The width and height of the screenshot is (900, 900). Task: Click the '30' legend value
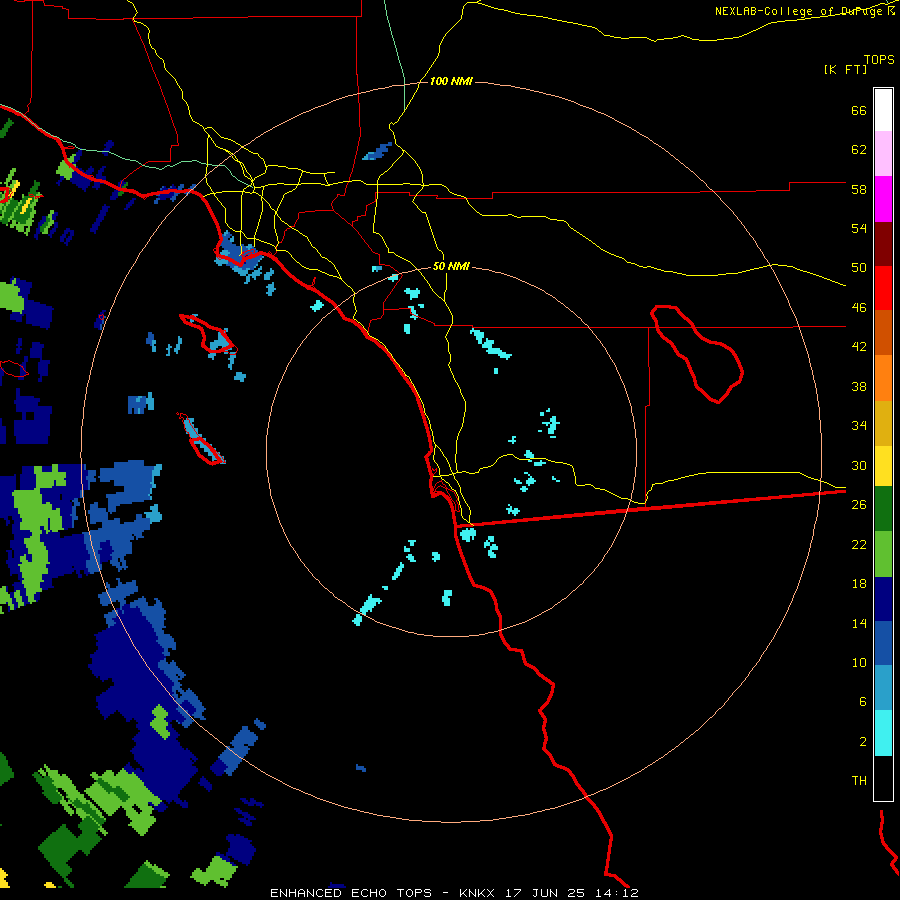859,465
